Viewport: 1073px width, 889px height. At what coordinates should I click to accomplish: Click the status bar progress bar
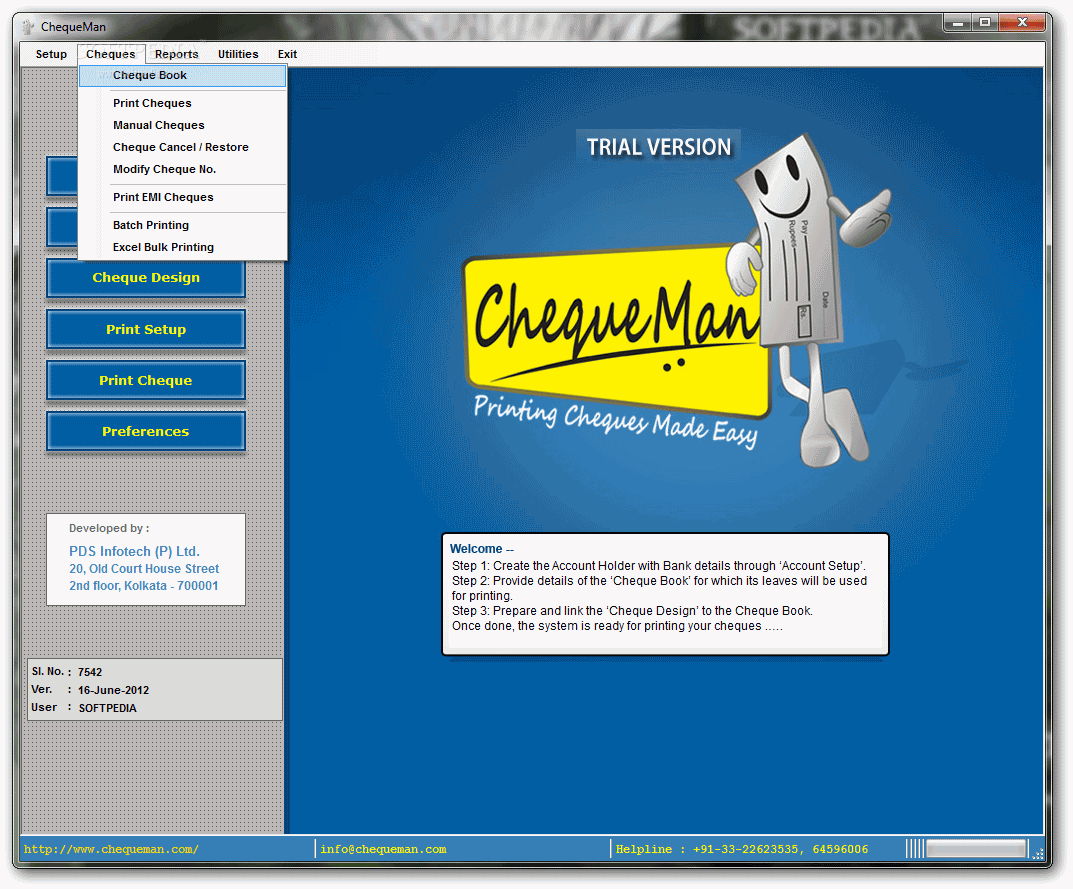(977, 849)
